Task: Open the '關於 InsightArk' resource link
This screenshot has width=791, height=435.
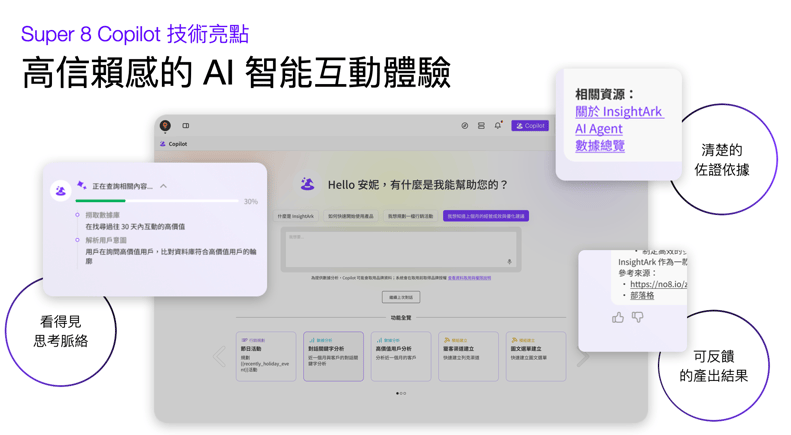Action: pyautogui.click(x=619, y=112)
